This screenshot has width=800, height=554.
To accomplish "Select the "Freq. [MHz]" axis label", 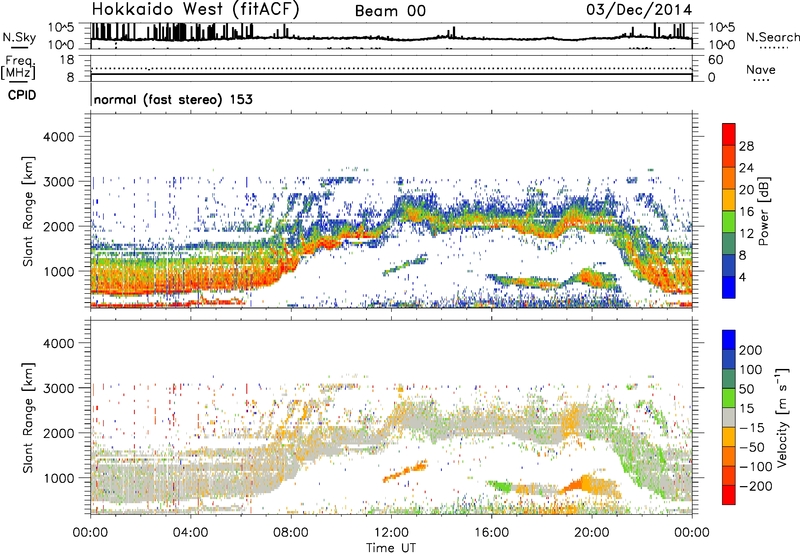I will tap(18, 68).
